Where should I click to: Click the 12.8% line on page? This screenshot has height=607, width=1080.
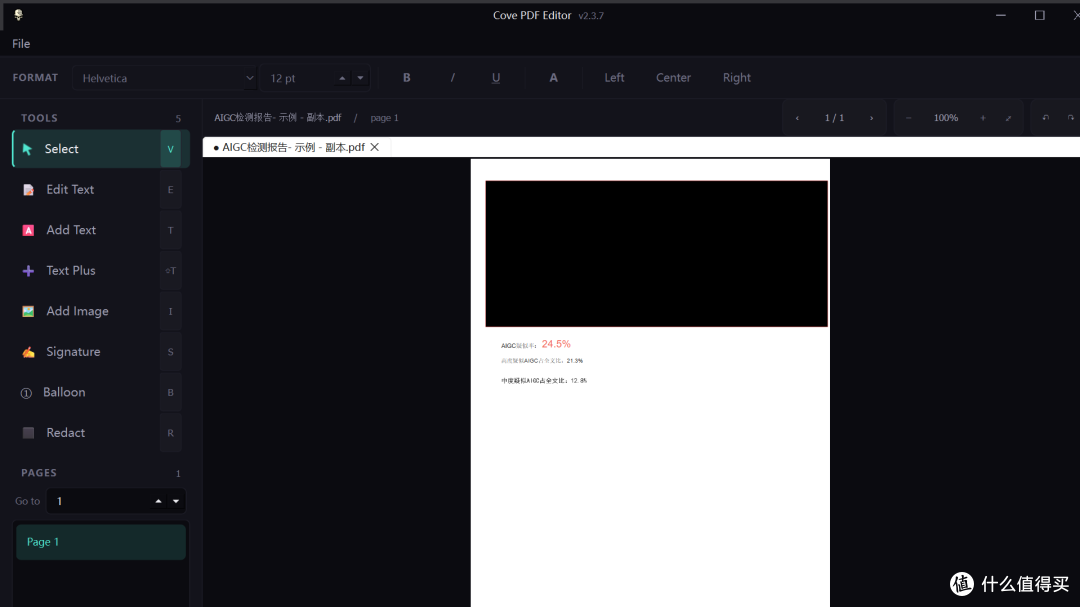click(x=544, y=380)
